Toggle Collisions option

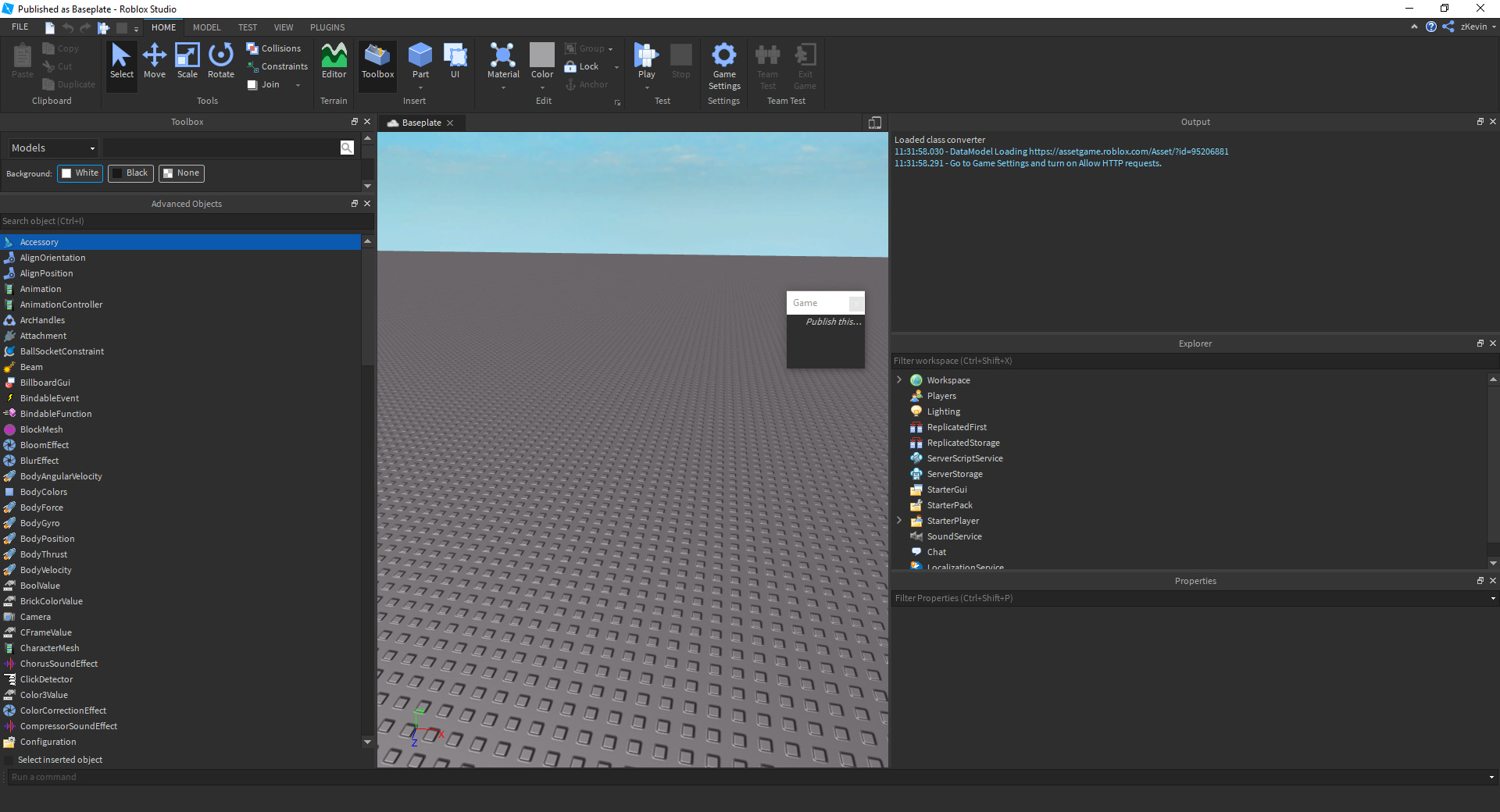273,48
